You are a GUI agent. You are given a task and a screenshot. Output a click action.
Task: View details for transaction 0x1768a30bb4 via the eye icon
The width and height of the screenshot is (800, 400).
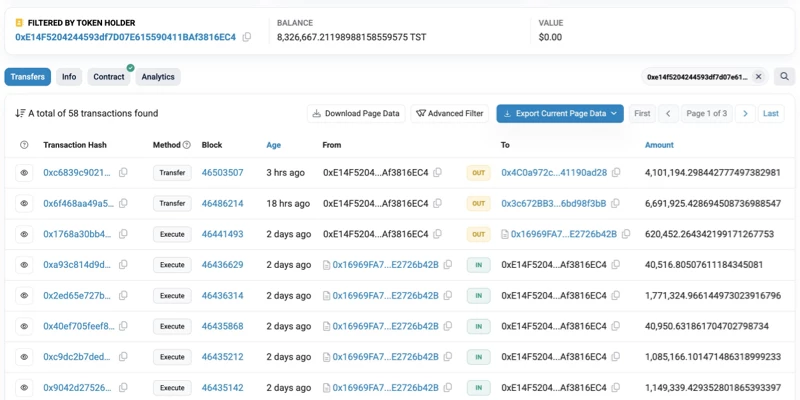(x=24, y=234)
